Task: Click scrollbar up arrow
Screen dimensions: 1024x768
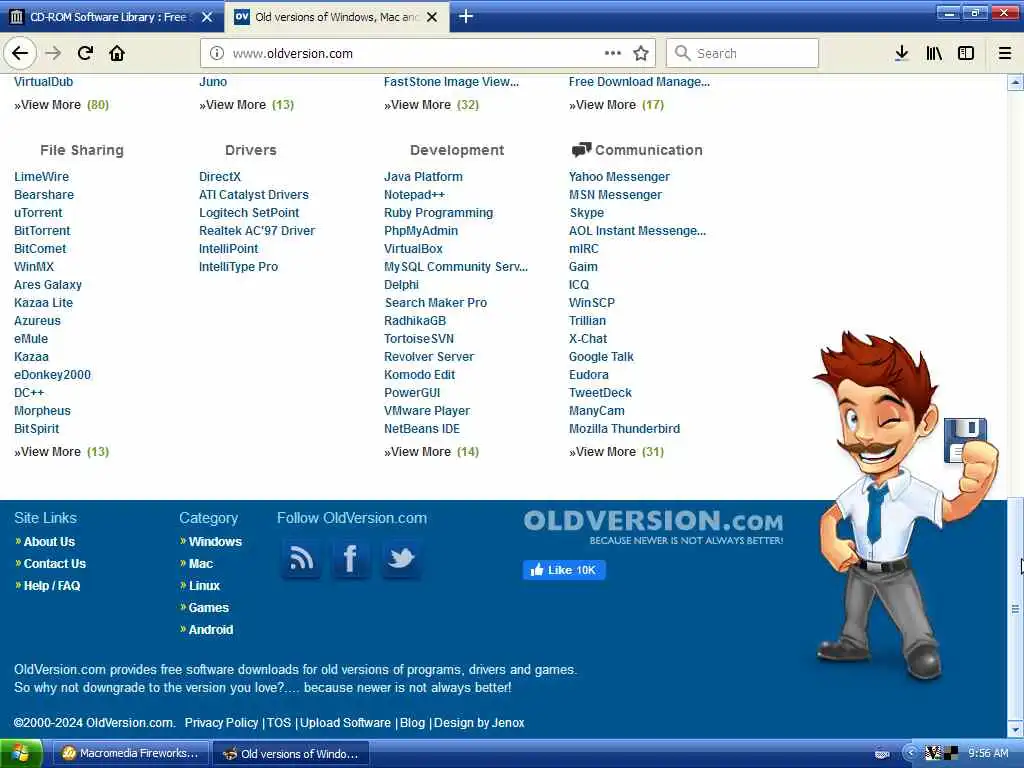Action: pyautogui.click(x=1015, y=82)
